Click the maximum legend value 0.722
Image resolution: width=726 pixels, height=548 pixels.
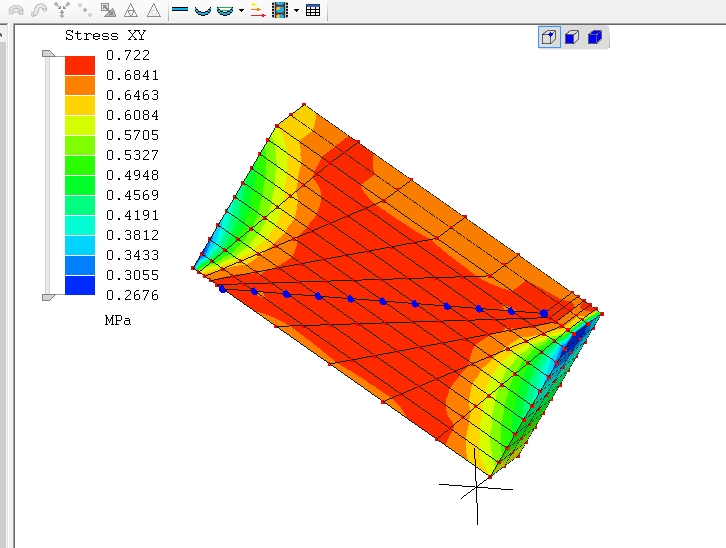128,55
